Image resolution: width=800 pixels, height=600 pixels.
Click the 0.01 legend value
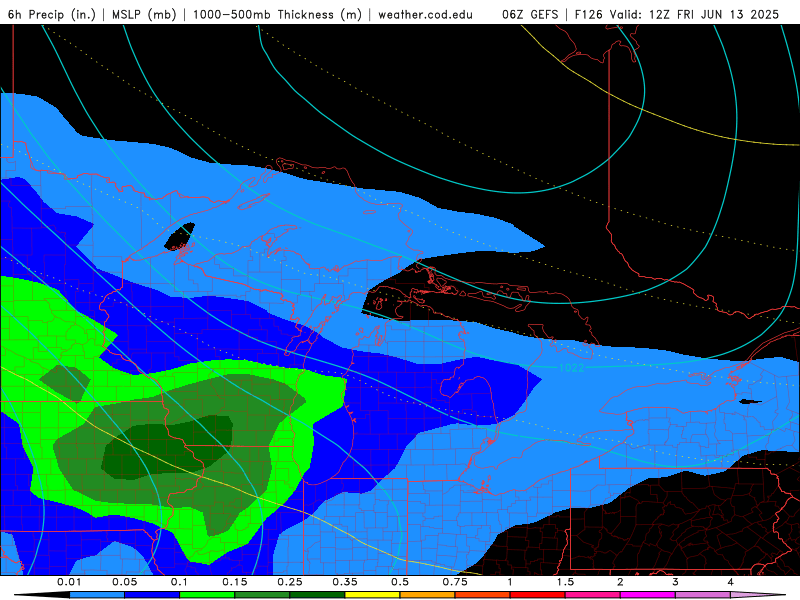click(x=69, y=582)
